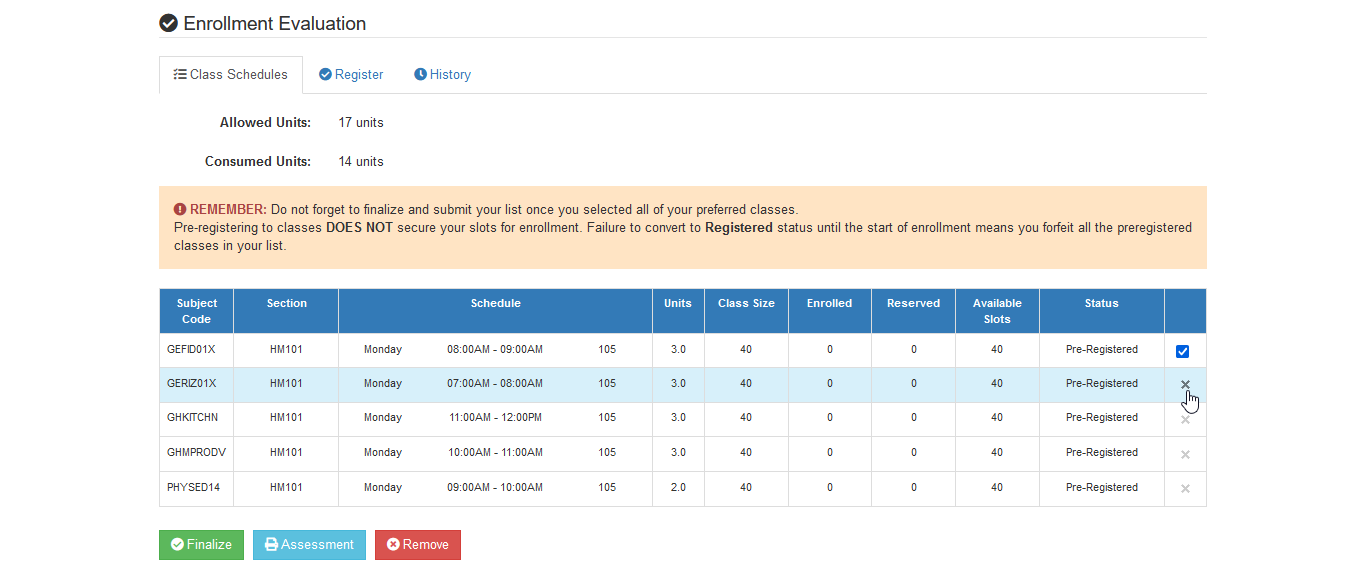Click the remove X icon in GHKITCHN row
The width and height of the screenshot is (1358, 578).
click(1185, 419)
